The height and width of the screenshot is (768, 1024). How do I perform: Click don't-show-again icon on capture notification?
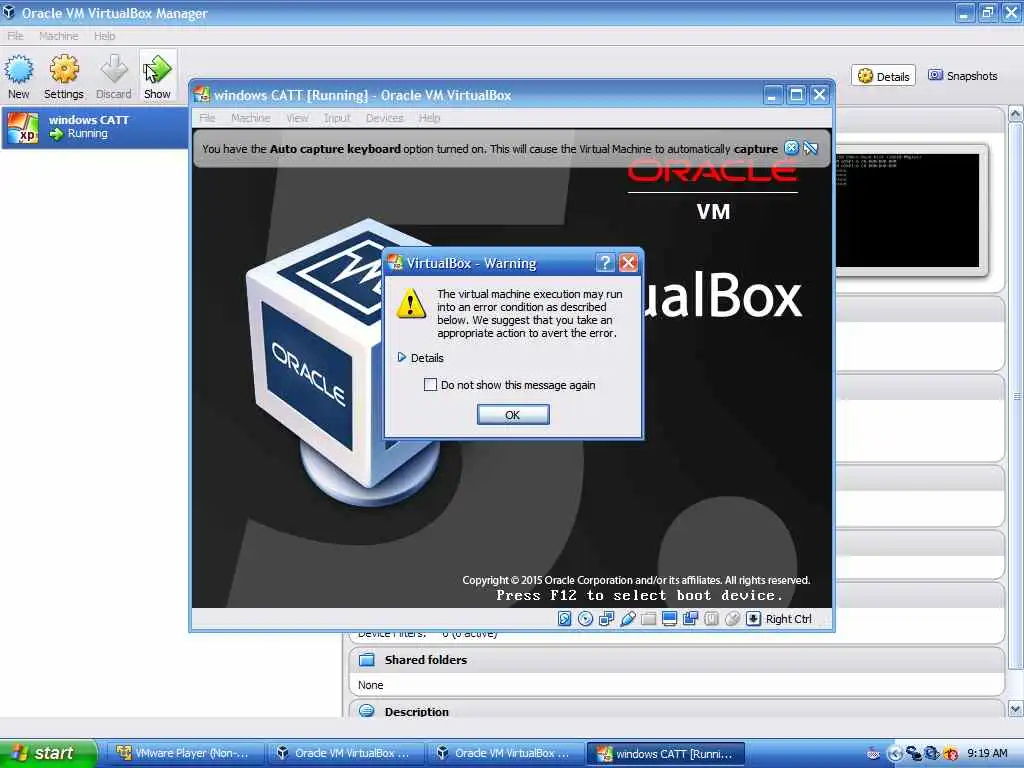(810, 148)
